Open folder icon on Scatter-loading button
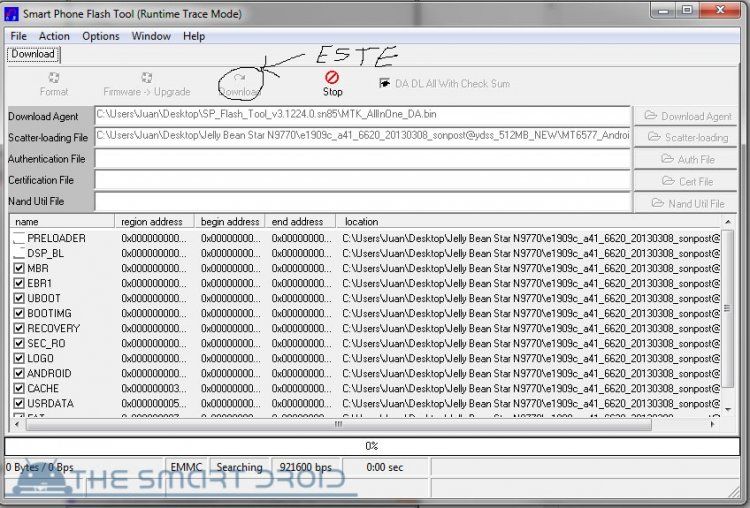The image size is (750, 508). tap(654, 137)
